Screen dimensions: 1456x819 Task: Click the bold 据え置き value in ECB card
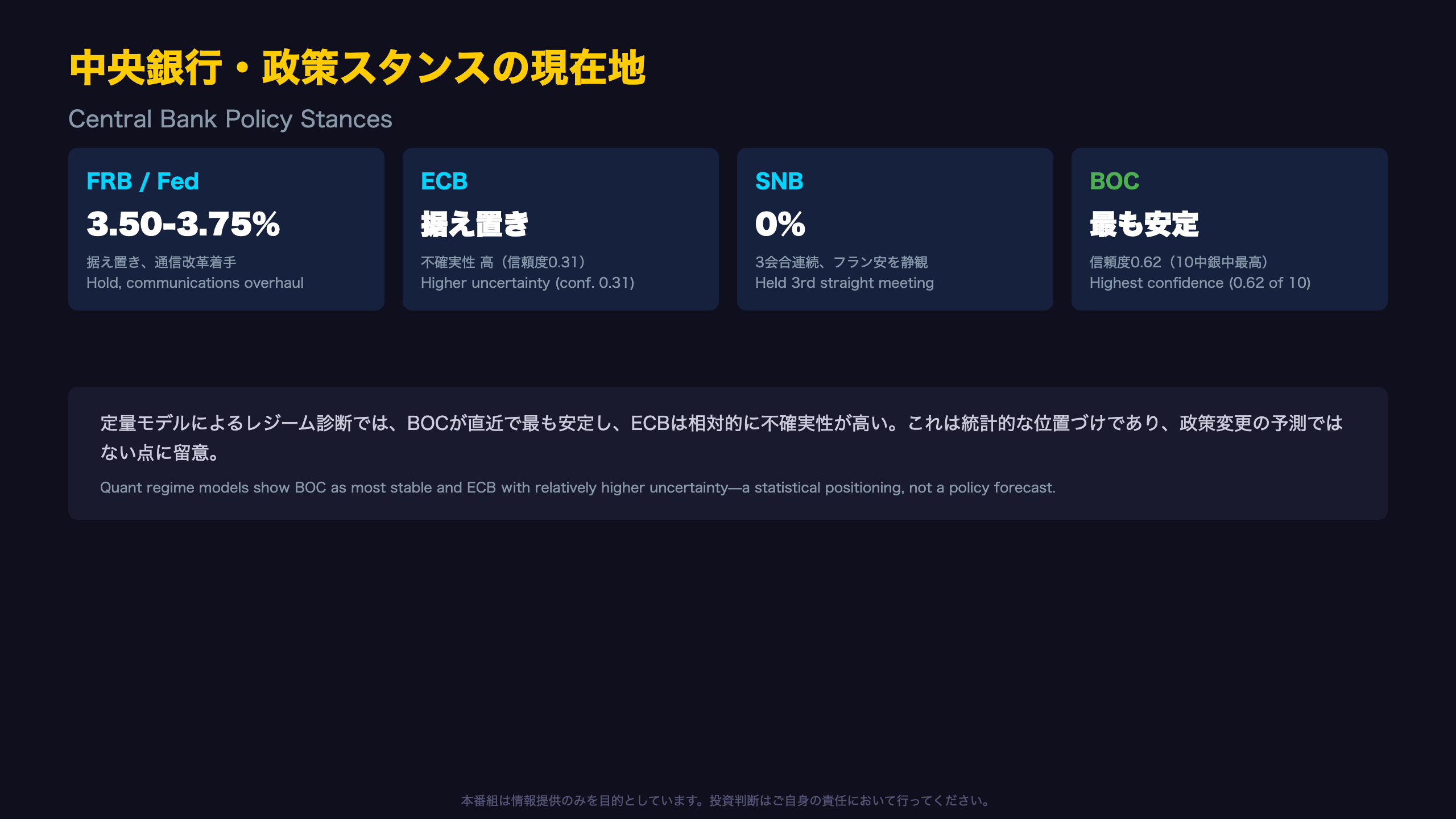tap(474, 224)
